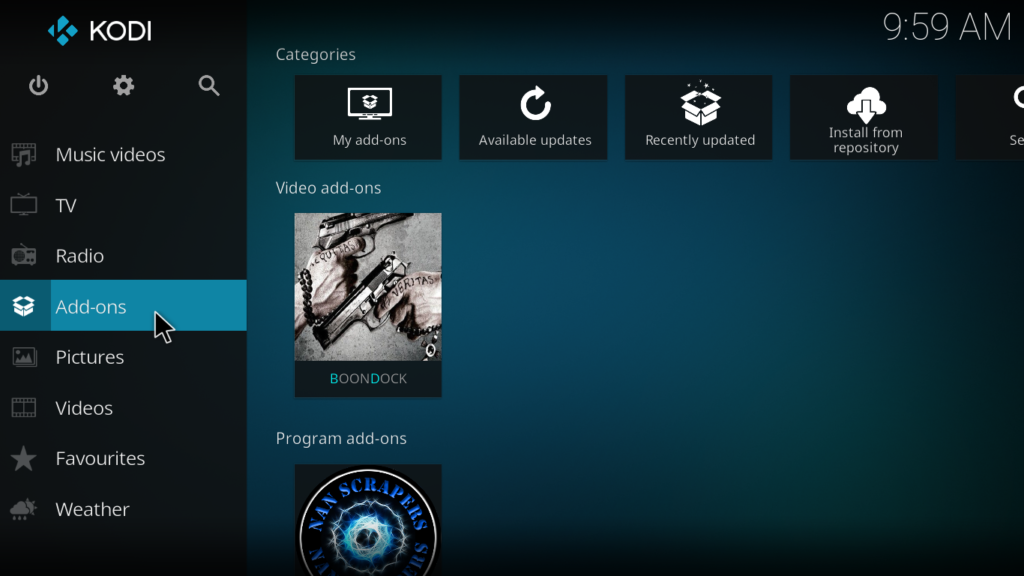
Task: Click the 9:59 AM clock
Action: 947,27
